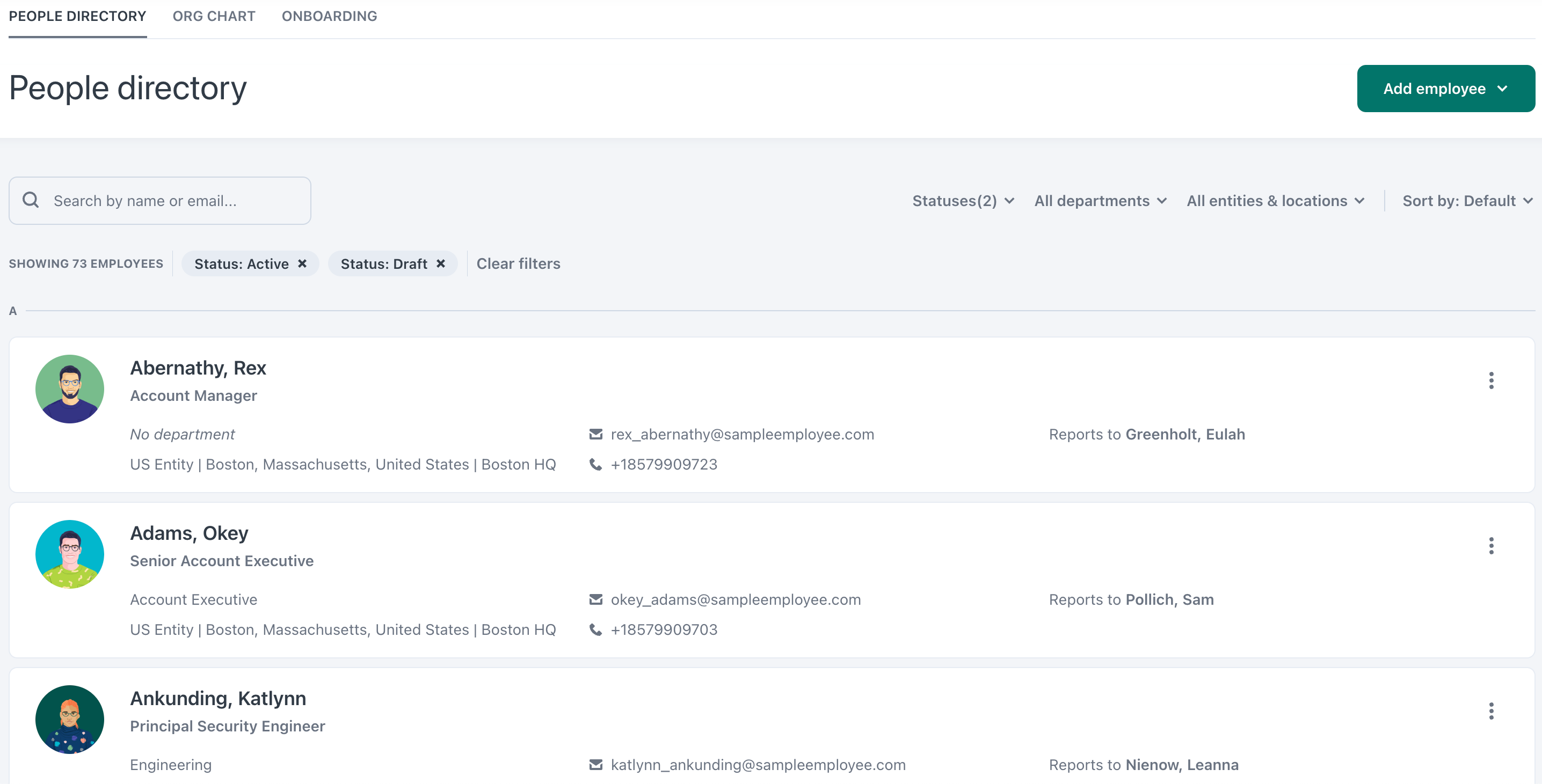Open the Sort by: Default dropdown

click(1467, 201)
